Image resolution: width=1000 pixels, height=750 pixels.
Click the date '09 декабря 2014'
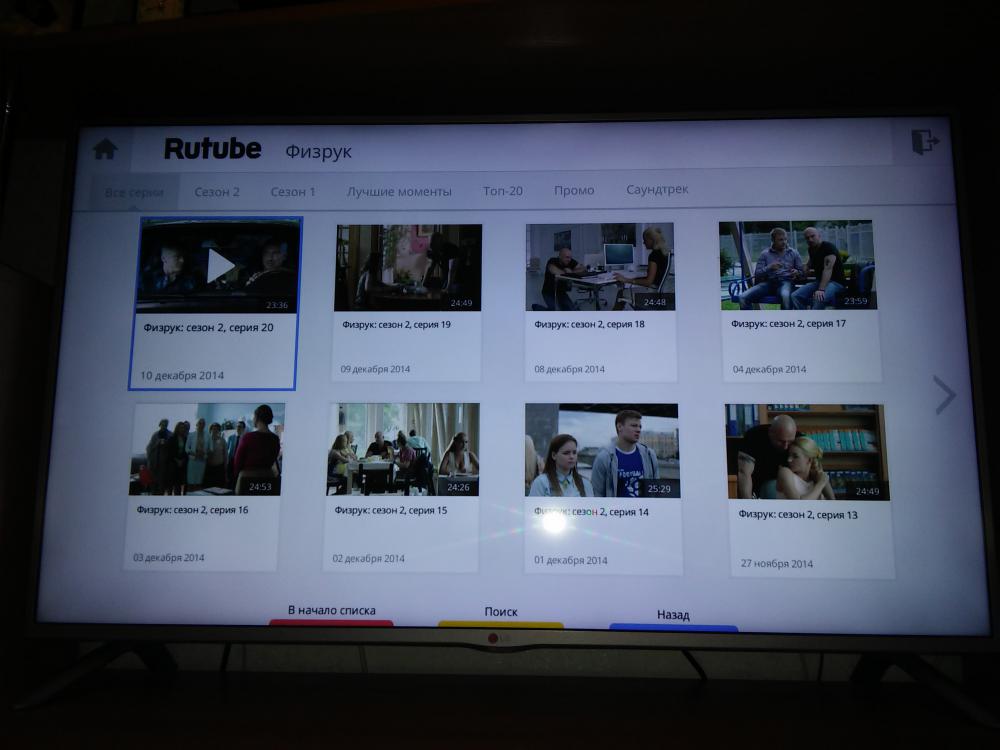(375, 369)
